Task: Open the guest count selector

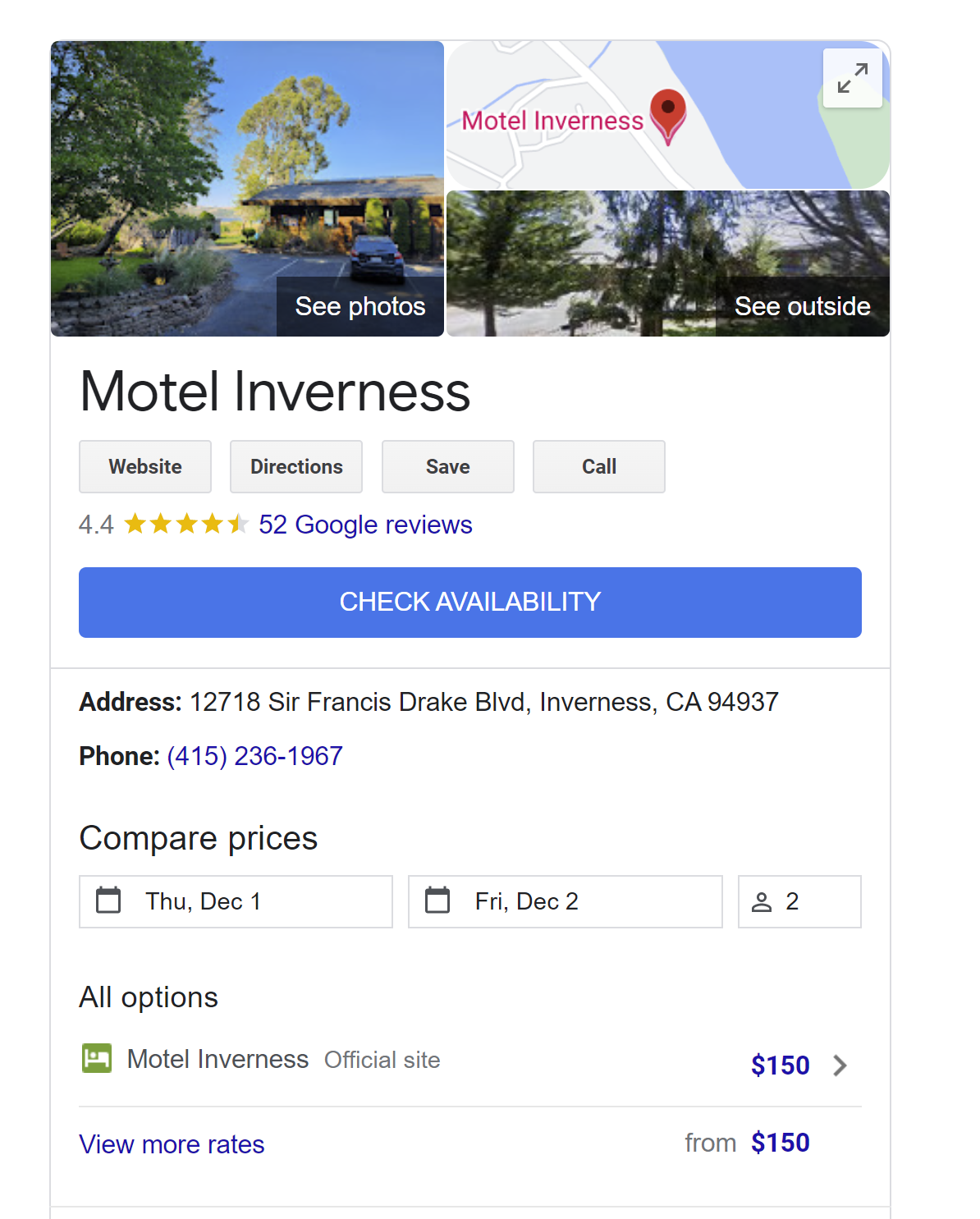Action: (799, 901)
